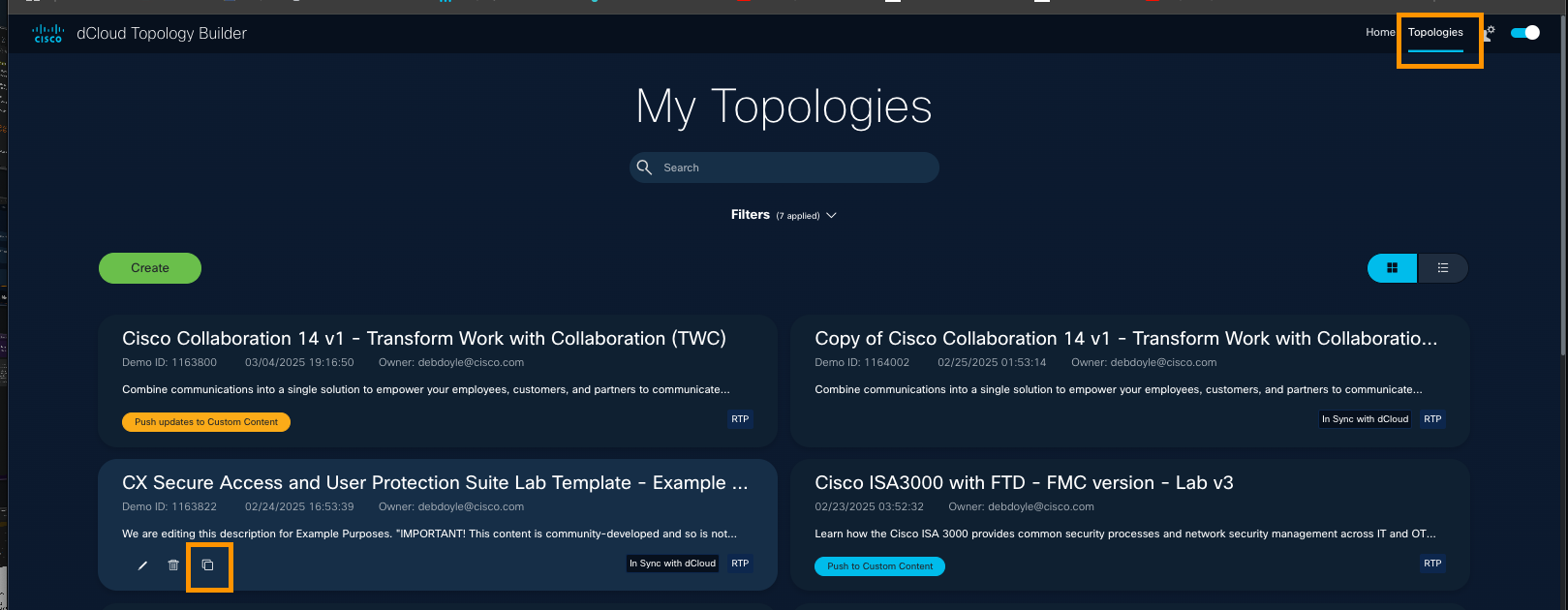Click In Sync with dCloud on the Copy card
The image size is (1568, 610).
pyautogui.click(x=1365, y=419)
